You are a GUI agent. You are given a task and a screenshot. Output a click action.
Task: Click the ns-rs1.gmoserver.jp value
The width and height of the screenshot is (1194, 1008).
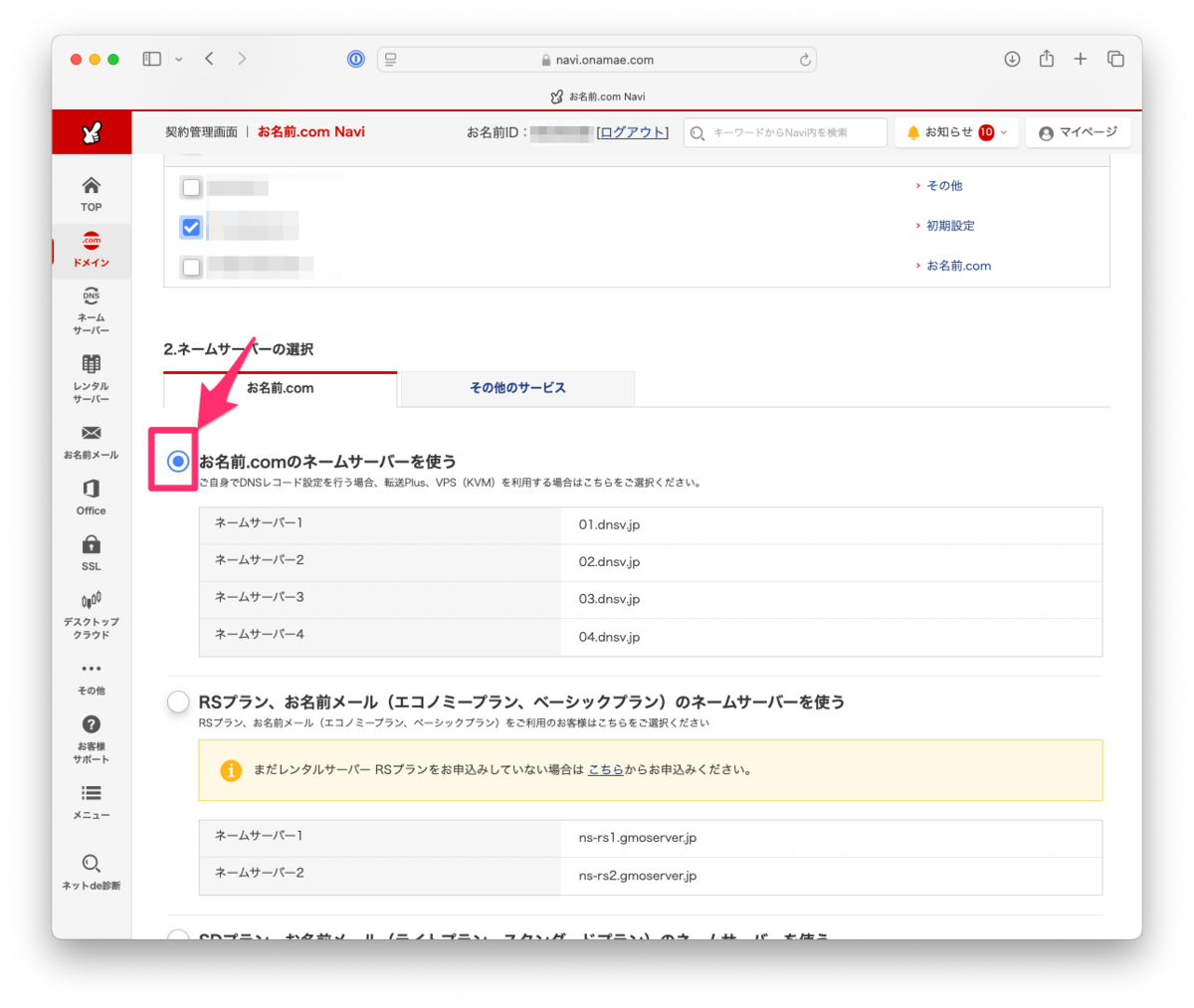tap(638, 838)
